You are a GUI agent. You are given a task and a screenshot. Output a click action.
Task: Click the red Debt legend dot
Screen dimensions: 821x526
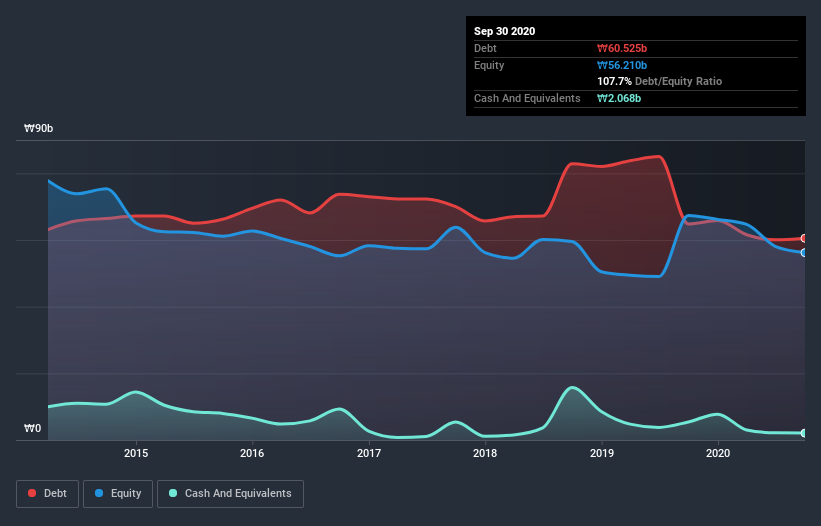point(32,493)
